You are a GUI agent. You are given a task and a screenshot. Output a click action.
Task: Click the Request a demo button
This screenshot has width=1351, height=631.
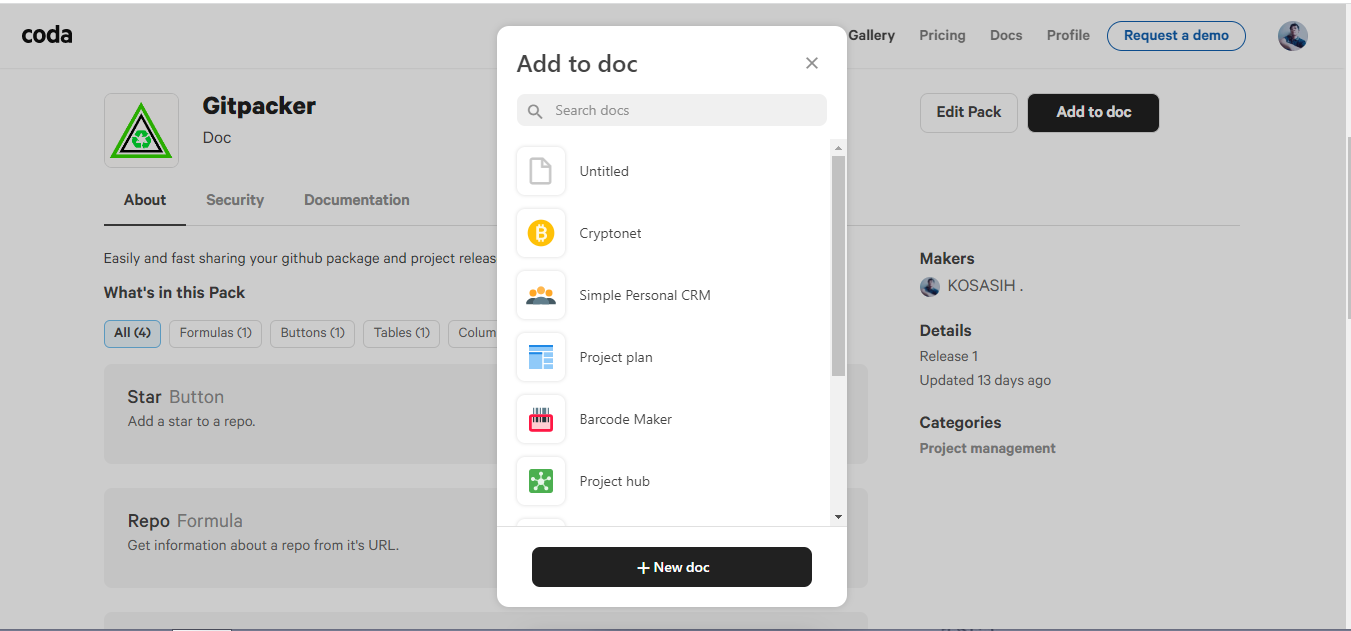pos(1176,36)
